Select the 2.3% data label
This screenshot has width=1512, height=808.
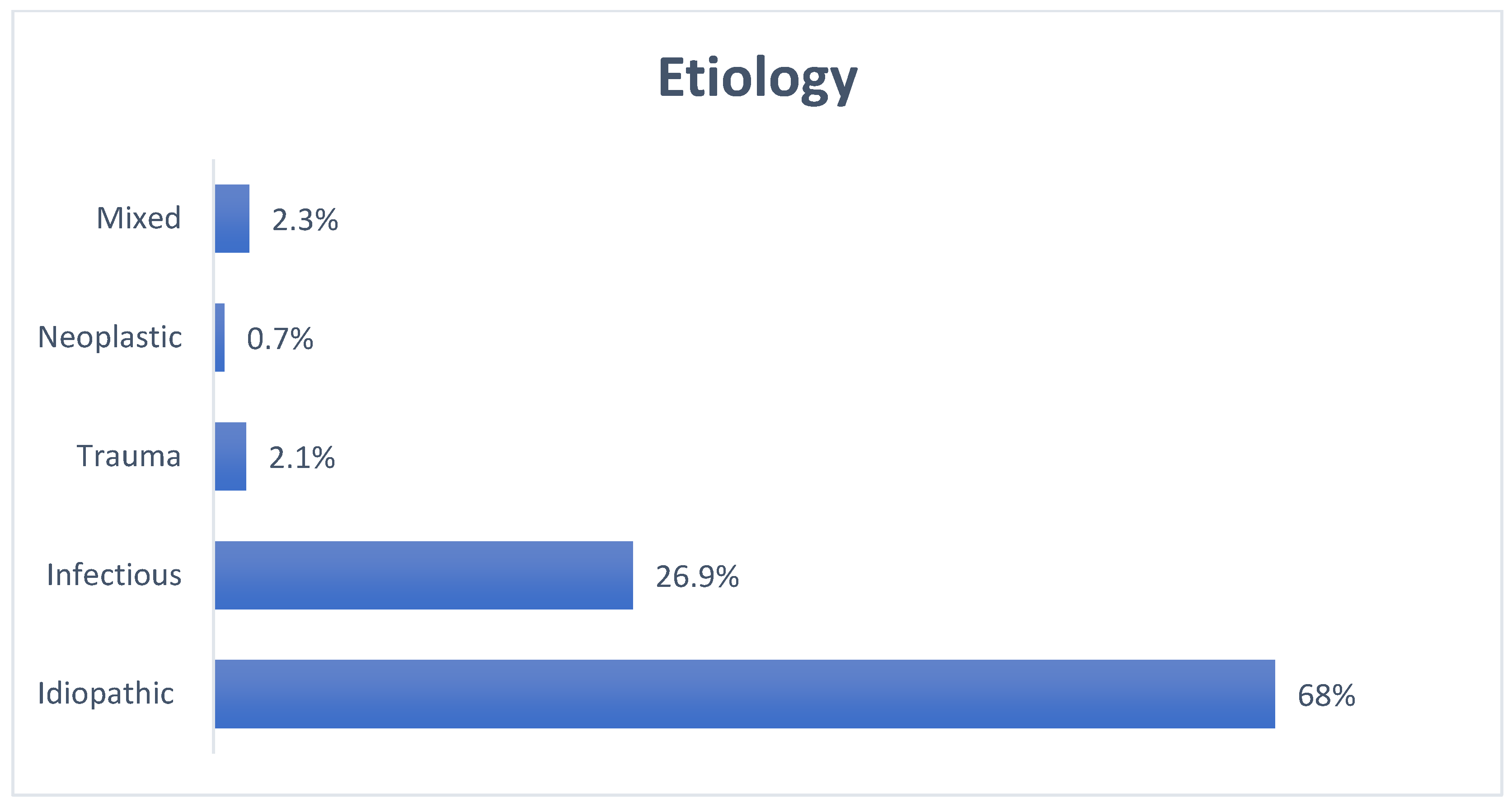[x=305, y=220]
